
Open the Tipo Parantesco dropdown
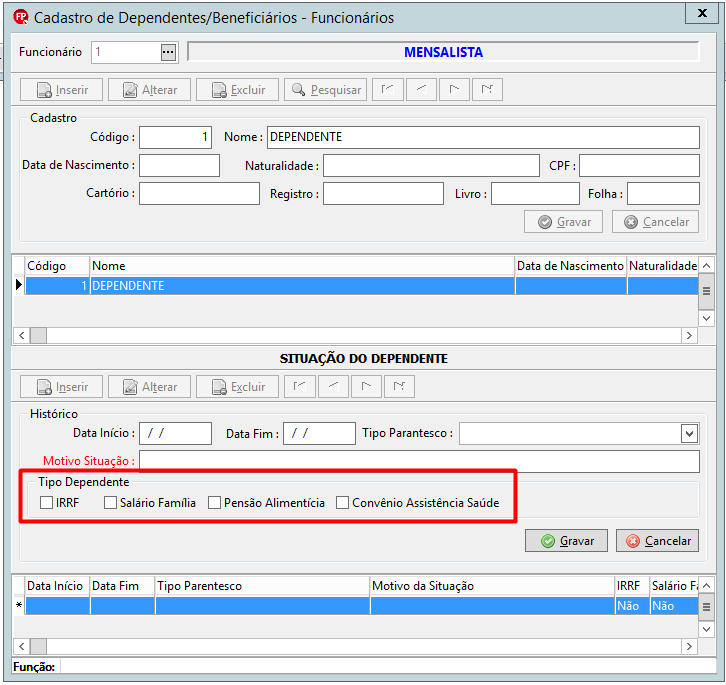(689, 434)
